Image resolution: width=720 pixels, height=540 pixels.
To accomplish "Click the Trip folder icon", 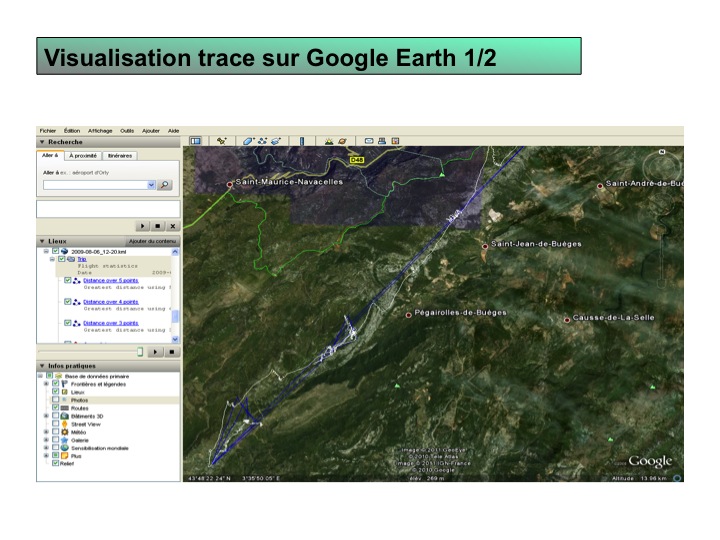I will point(71,259).
